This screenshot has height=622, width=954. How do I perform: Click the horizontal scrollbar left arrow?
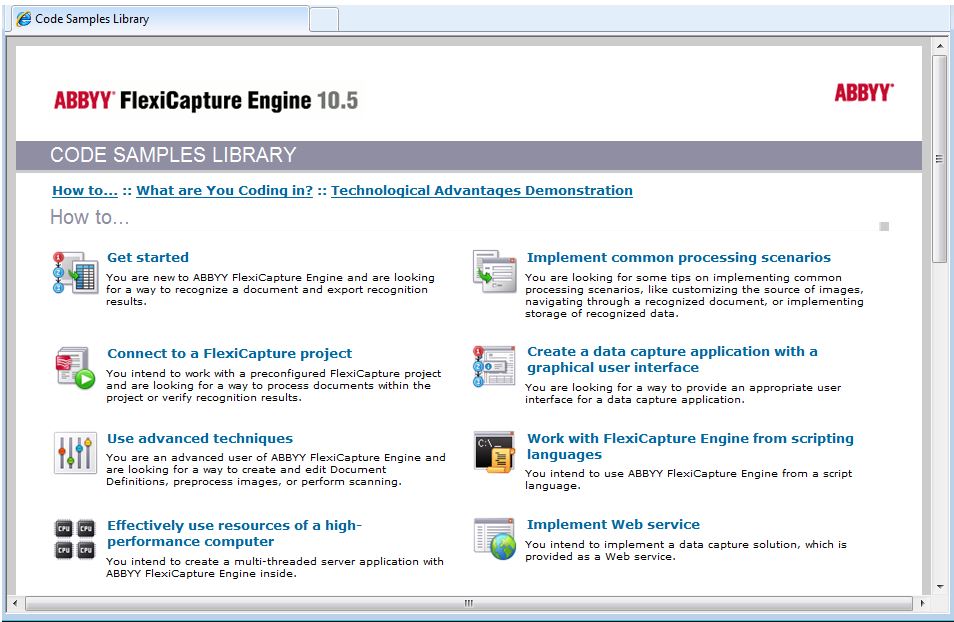point(15,603)
